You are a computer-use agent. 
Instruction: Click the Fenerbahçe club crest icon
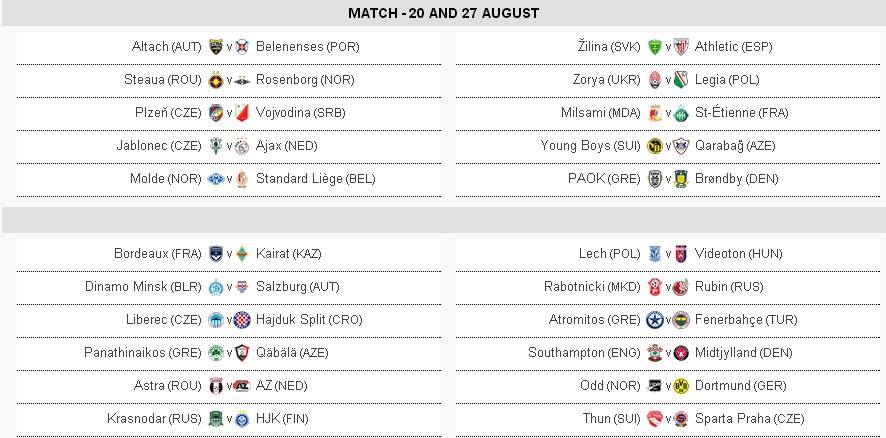tap(682, 320)
